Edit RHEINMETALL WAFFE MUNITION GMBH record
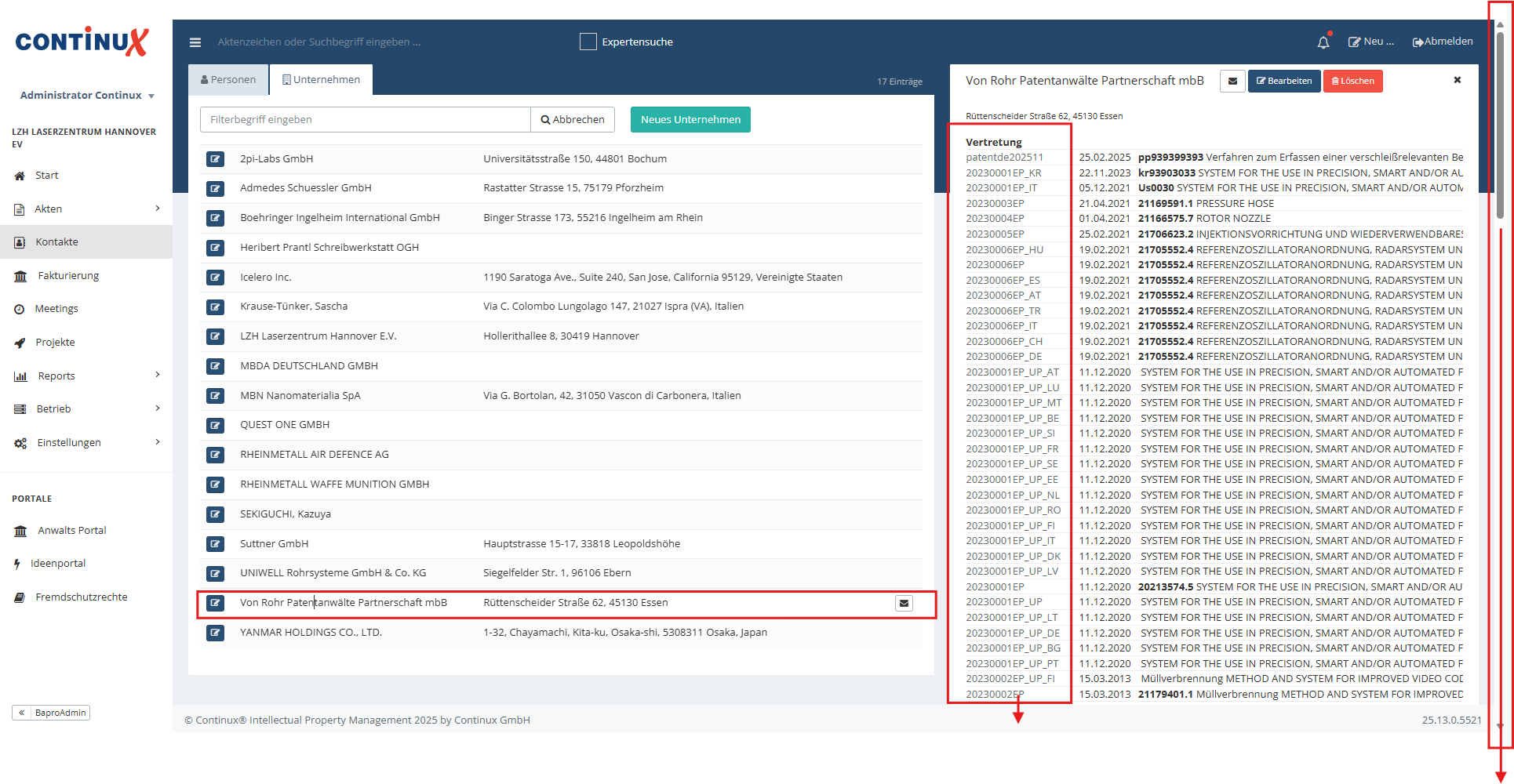The height and width of the screenshot is (784, 1514). pos(215,485)
